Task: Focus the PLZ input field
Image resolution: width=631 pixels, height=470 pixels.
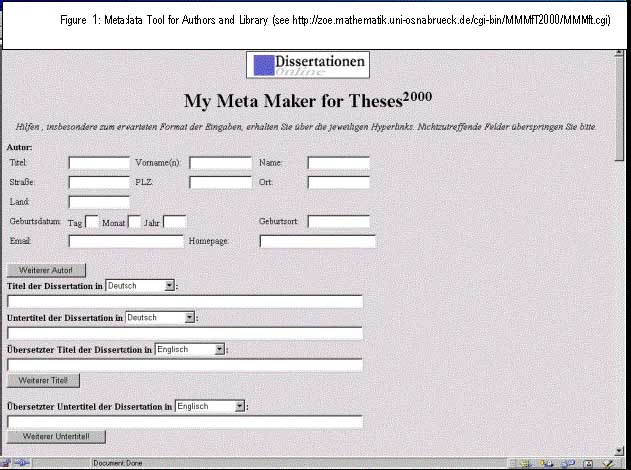Action: (x=221, y=183)
